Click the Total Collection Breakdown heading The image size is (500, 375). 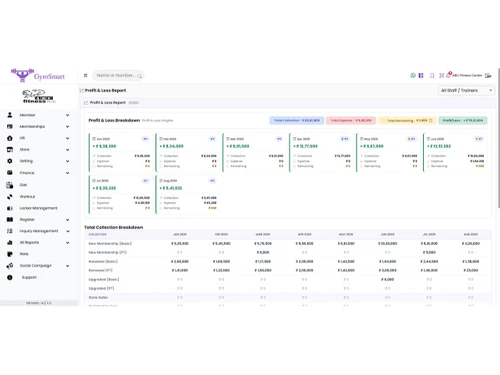[x=114, y=227]
